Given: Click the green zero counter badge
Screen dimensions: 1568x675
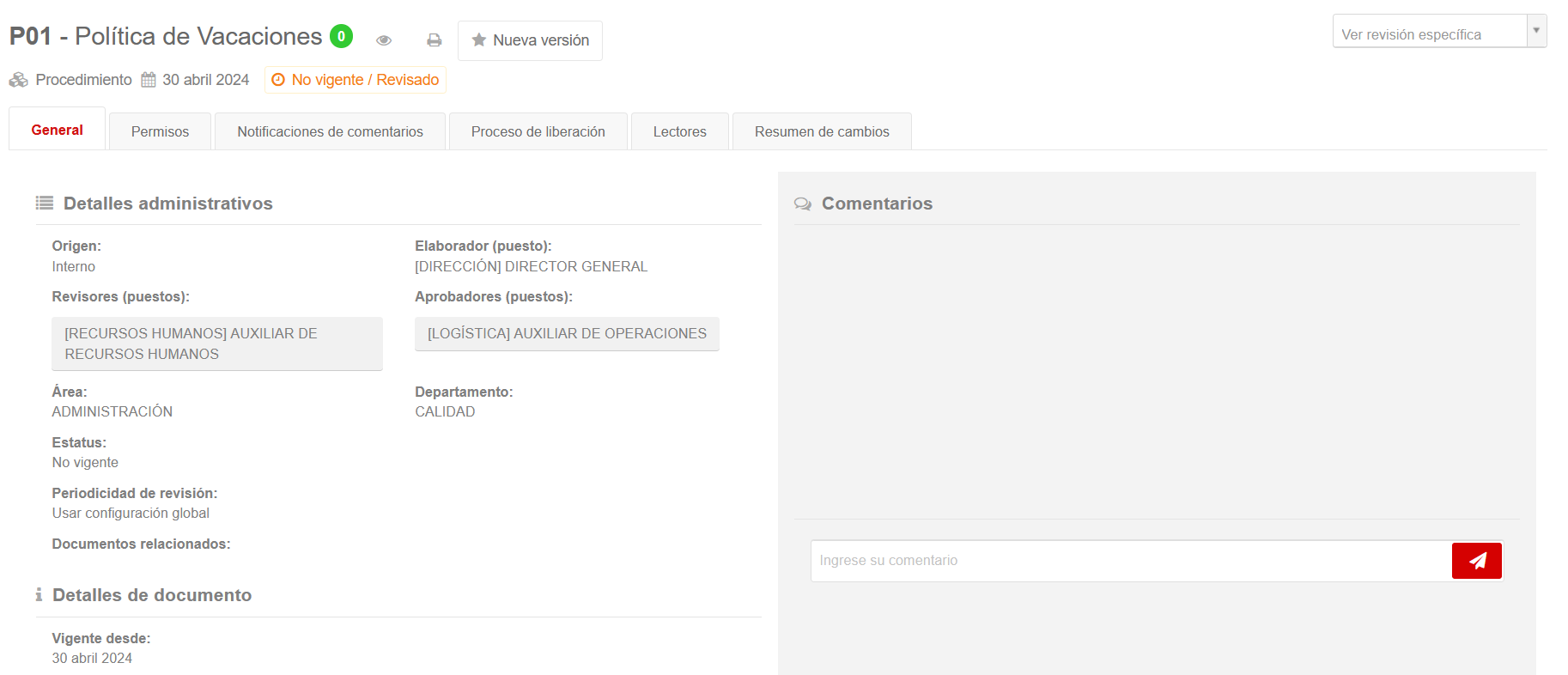Looking at the screenshot, I should 341,36.
